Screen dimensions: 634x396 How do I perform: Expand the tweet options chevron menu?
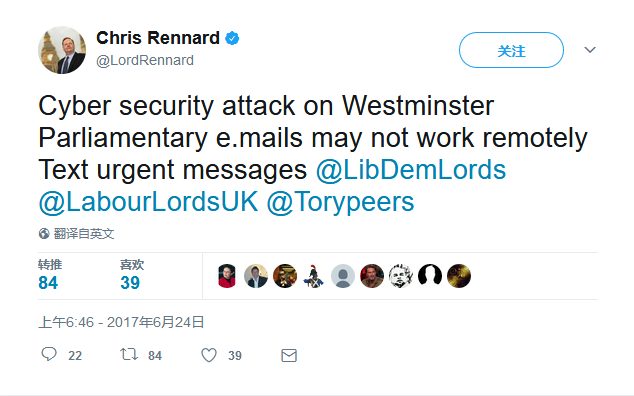coord(590,50)
